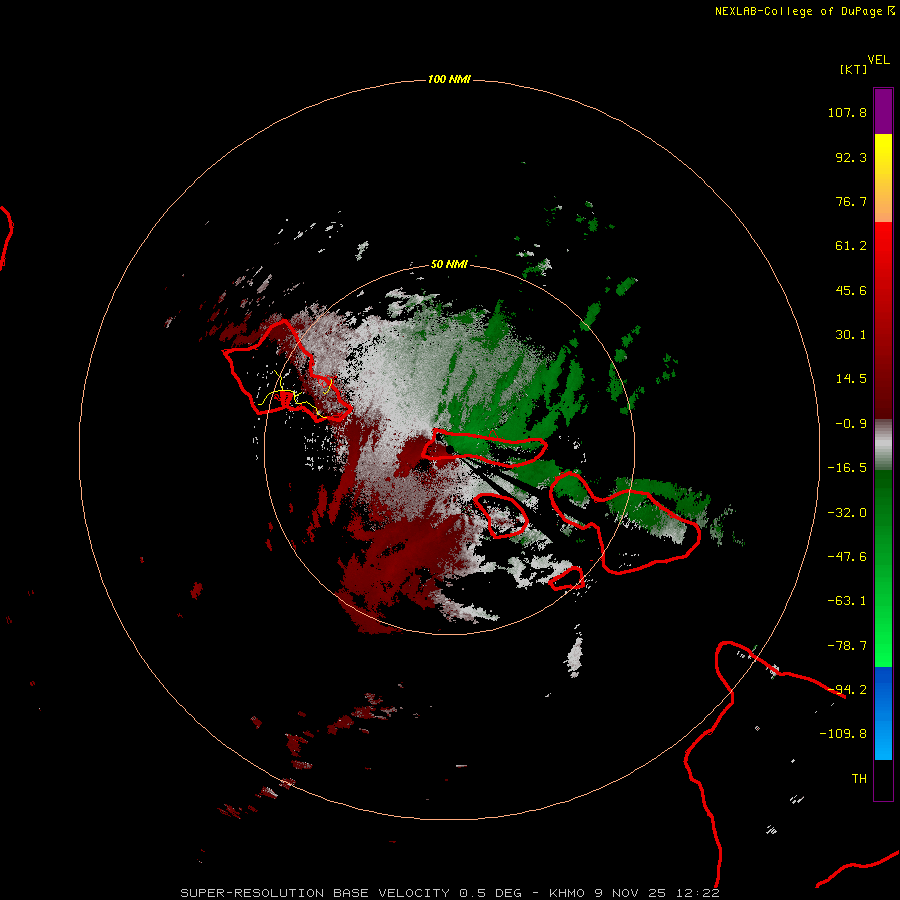Click the 92.3 velocity scale value
The height and width of the screenshot is (900, 900).
[x=851, y=157]
